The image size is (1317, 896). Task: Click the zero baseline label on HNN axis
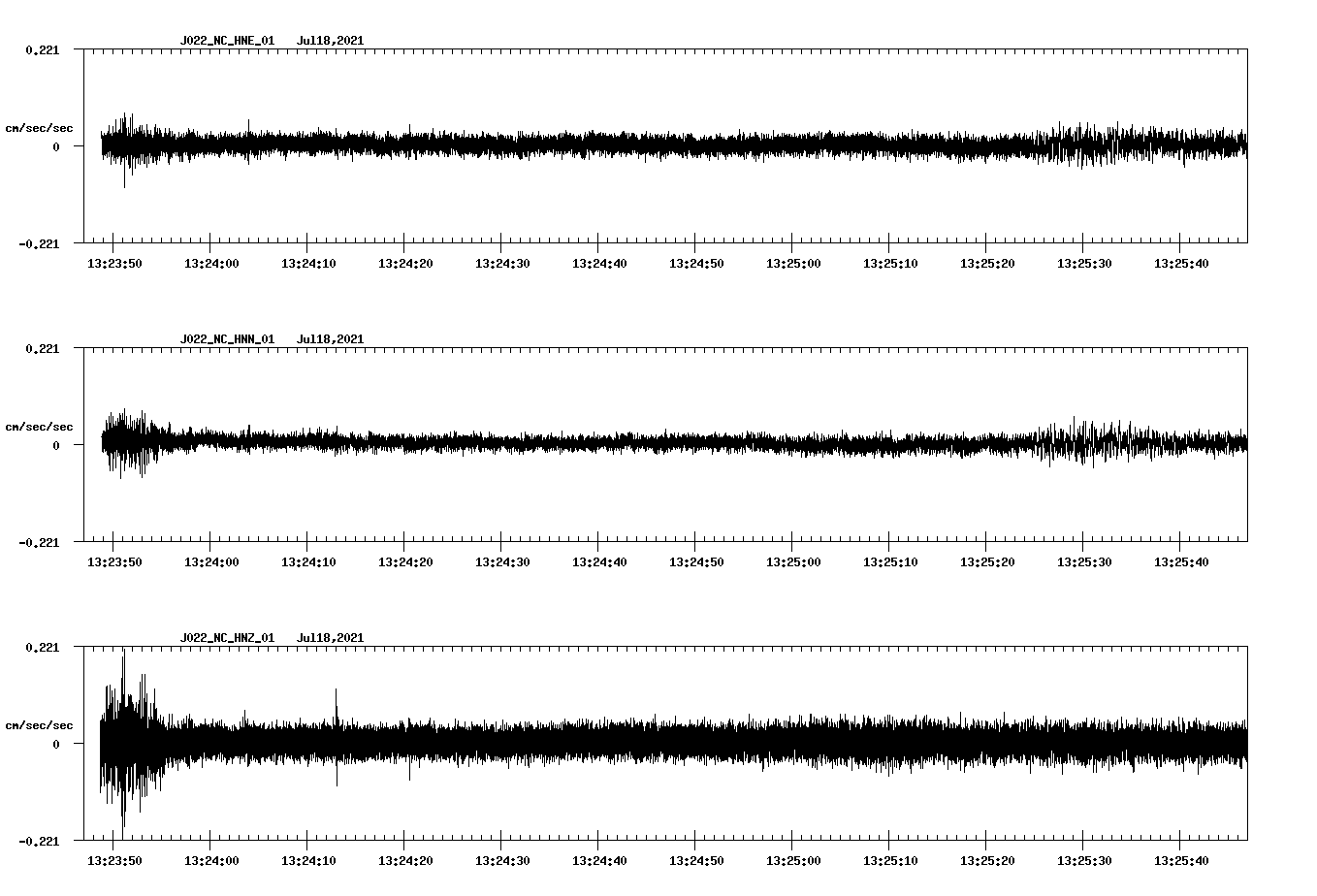coord(56,445)
